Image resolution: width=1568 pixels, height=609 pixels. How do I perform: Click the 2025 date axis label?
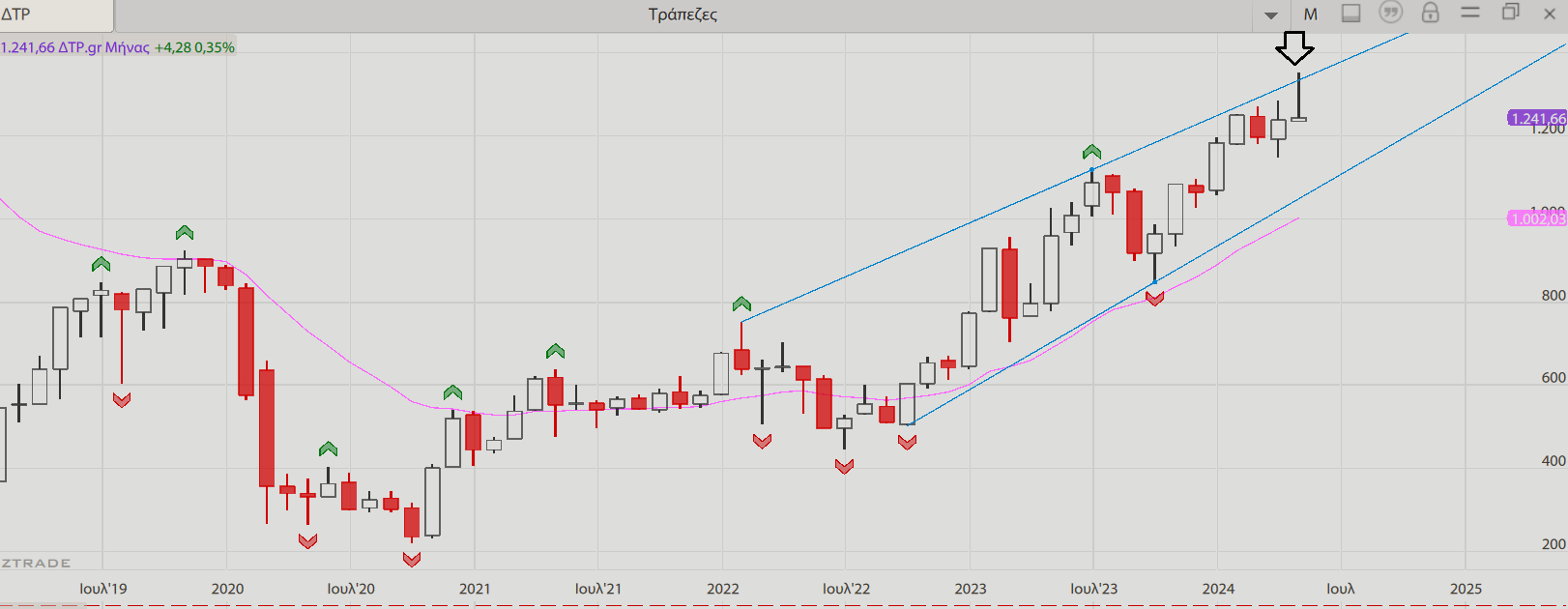tap(1466, 589)
